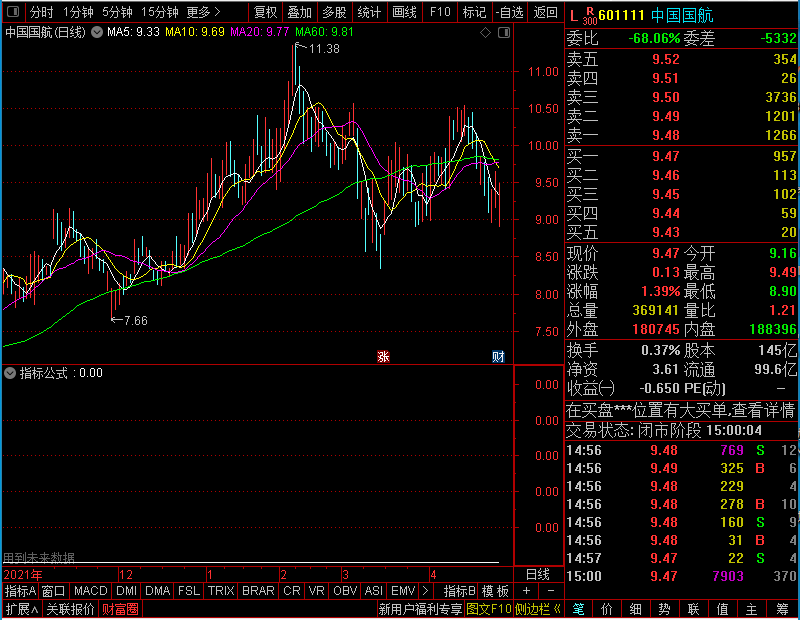Select the 5分钟 period
The height and width of the screenshot is (620, 800).
[x=117, y=12]
